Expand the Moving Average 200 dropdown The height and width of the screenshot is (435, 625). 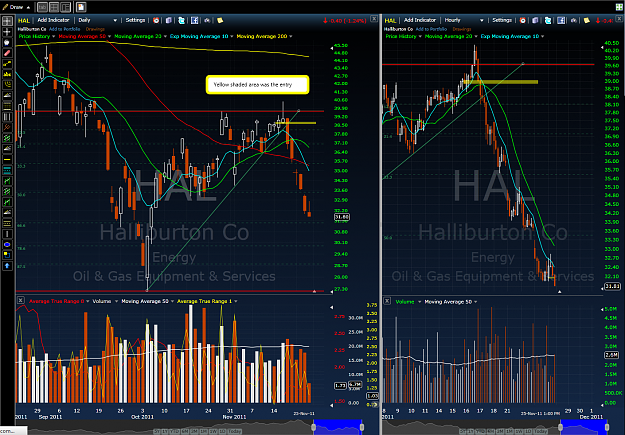click(291, 37)
